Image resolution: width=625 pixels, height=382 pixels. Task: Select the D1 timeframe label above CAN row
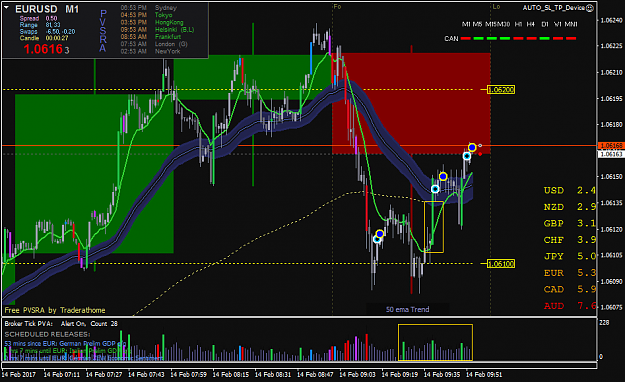[545, 24]
